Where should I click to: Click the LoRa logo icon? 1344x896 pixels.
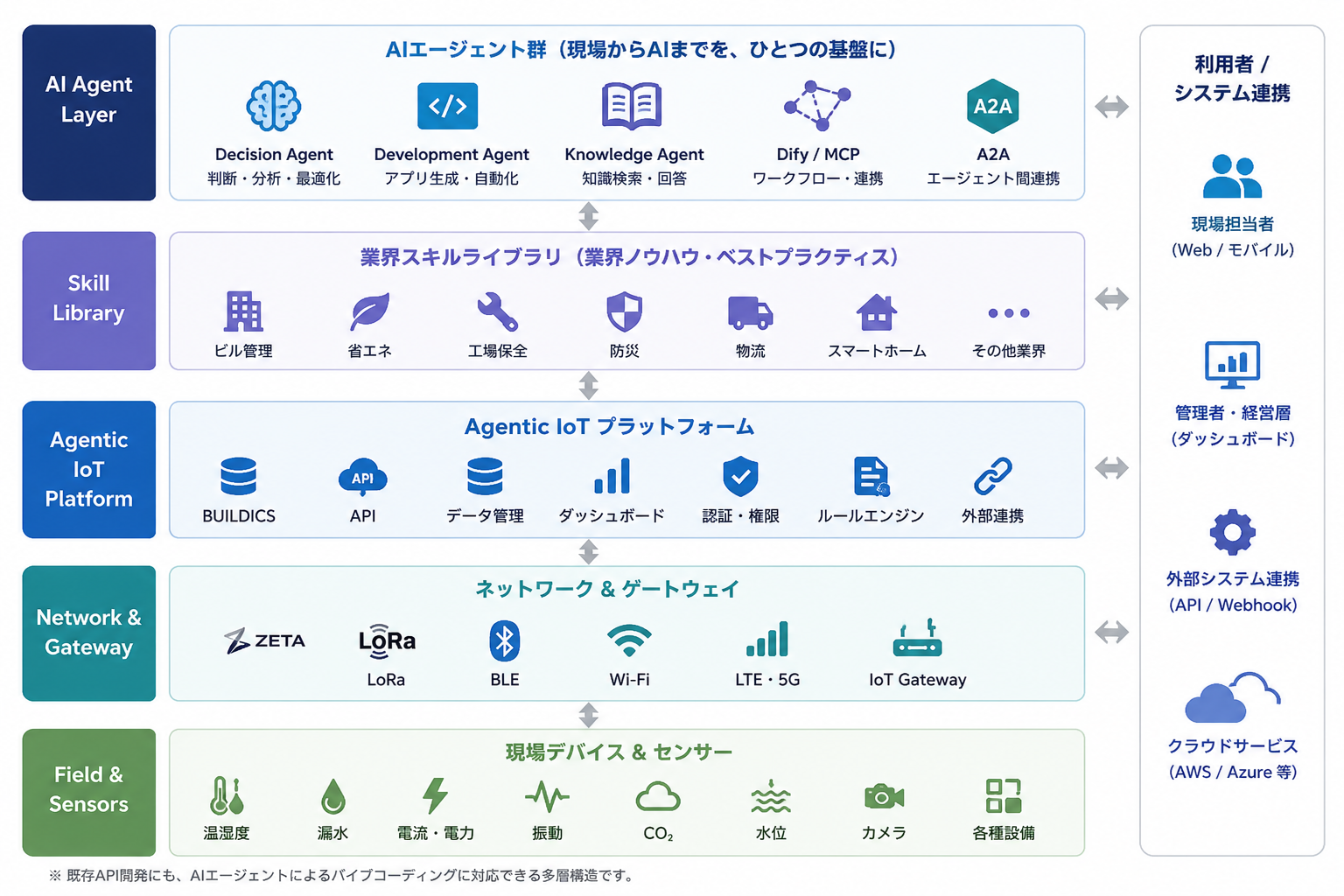point(386,641)
